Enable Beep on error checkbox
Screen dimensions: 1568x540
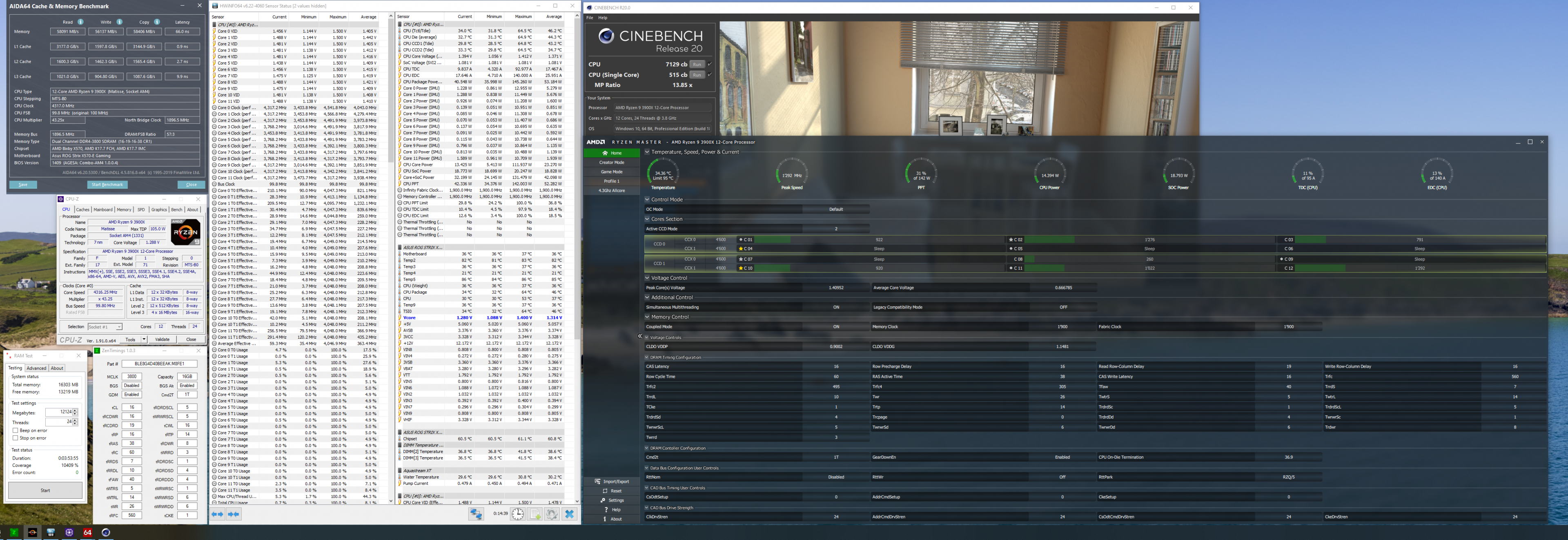(15, 431)
